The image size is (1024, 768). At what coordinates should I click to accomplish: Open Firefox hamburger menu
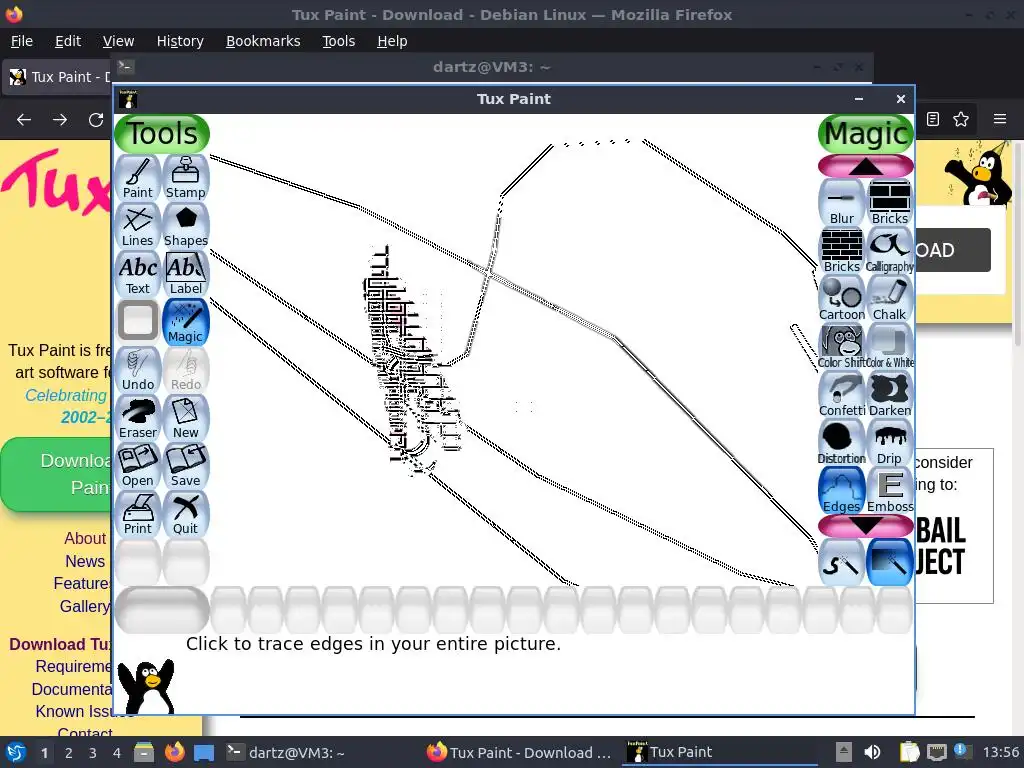[x=1000, y=119]
